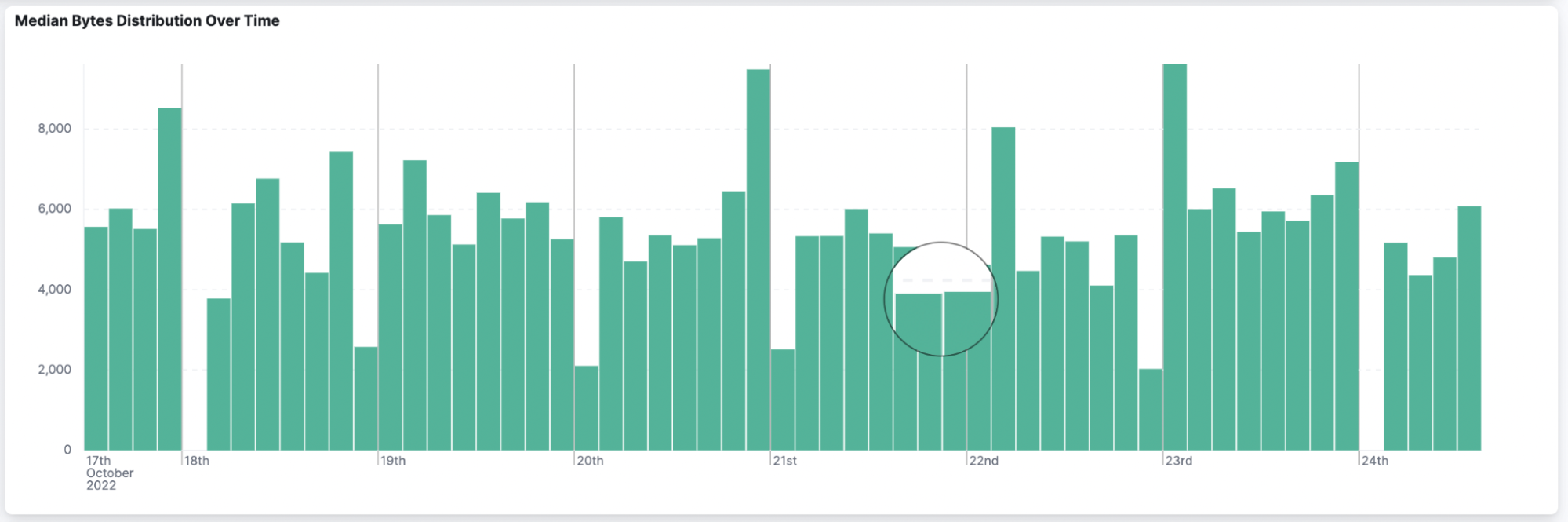Viewport: 1568px width, 522px height.
Task: Click the tall last bar of the 20th
Action: (759, 260)
